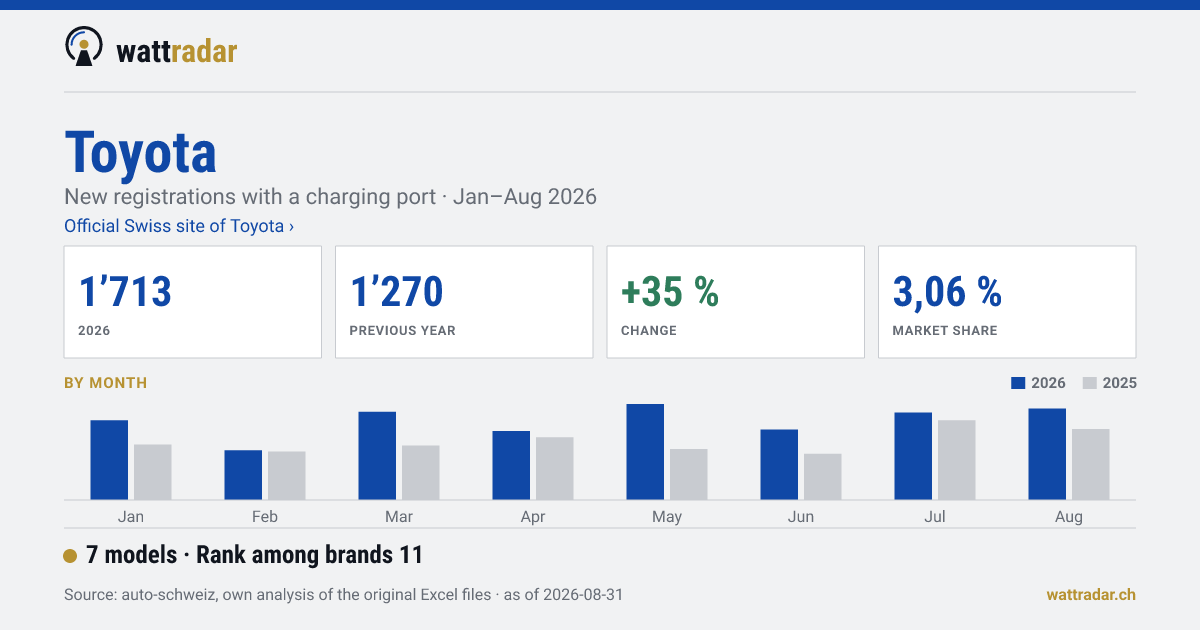The image size is (1200, 630).
Task: Click the BY MONTH section label
Action: click(x=106, y=383)
